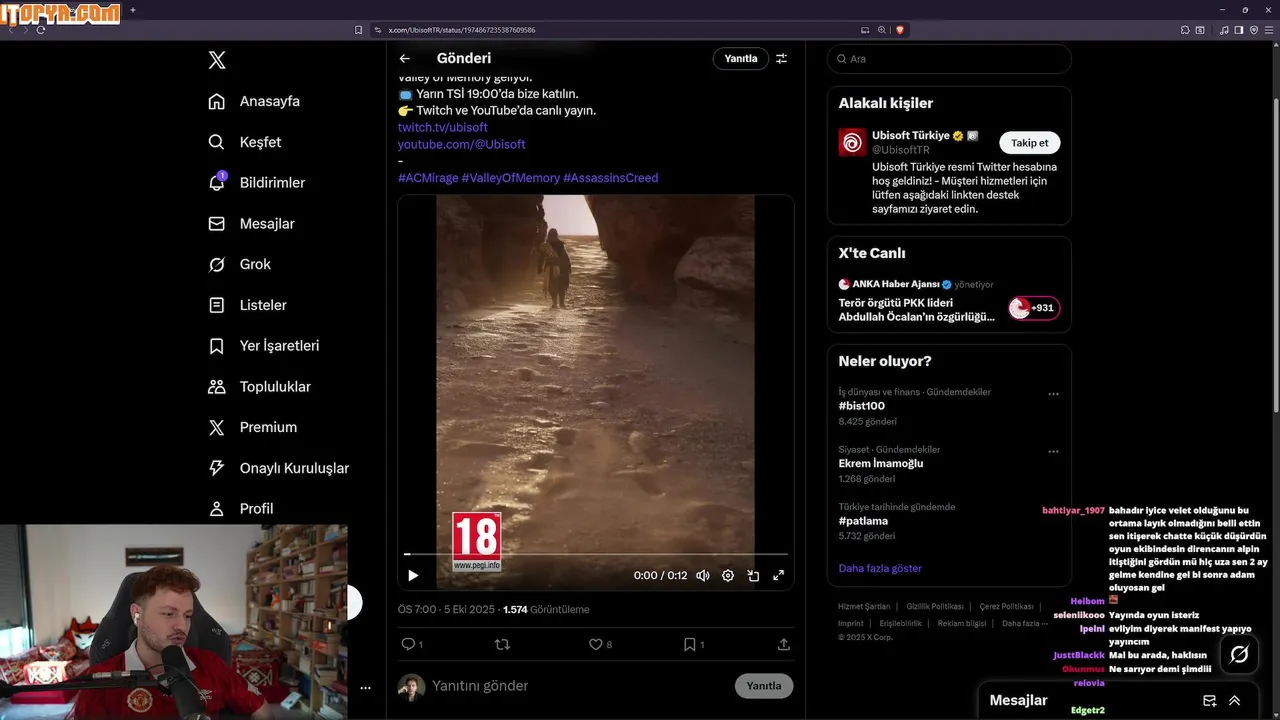Click the browser address bar URL

(462, 30)
